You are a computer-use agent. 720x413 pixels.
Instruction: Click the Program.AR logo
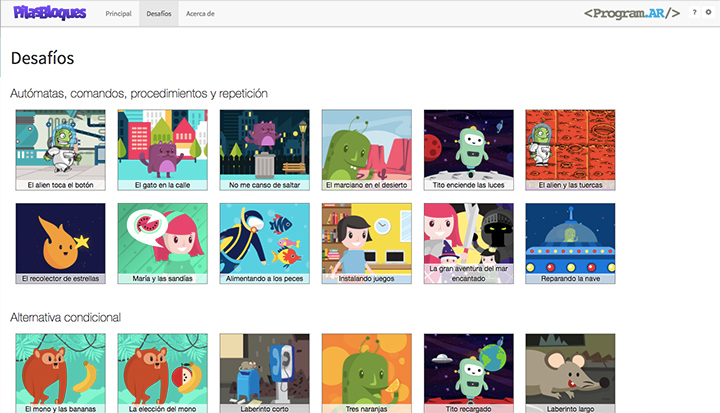coord(631,14)
